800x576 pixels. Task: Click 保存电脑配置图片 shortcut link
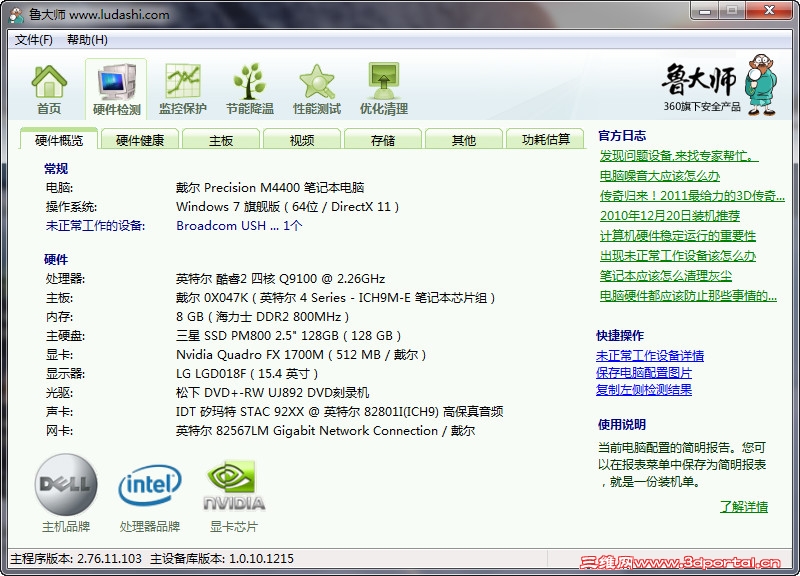click(644, 373)
